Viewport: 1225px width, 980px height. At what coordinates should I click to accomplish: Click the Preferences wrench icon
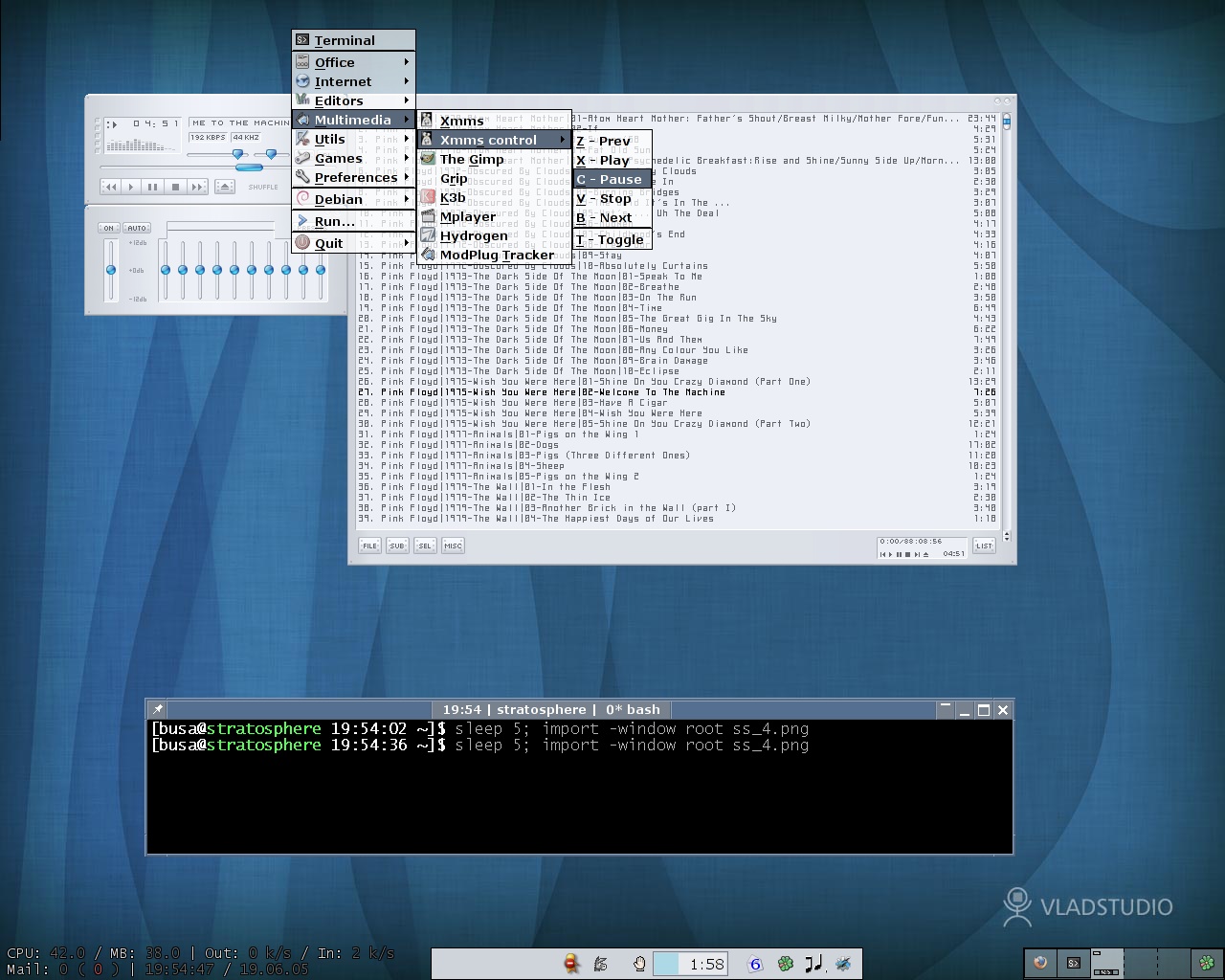302,177
